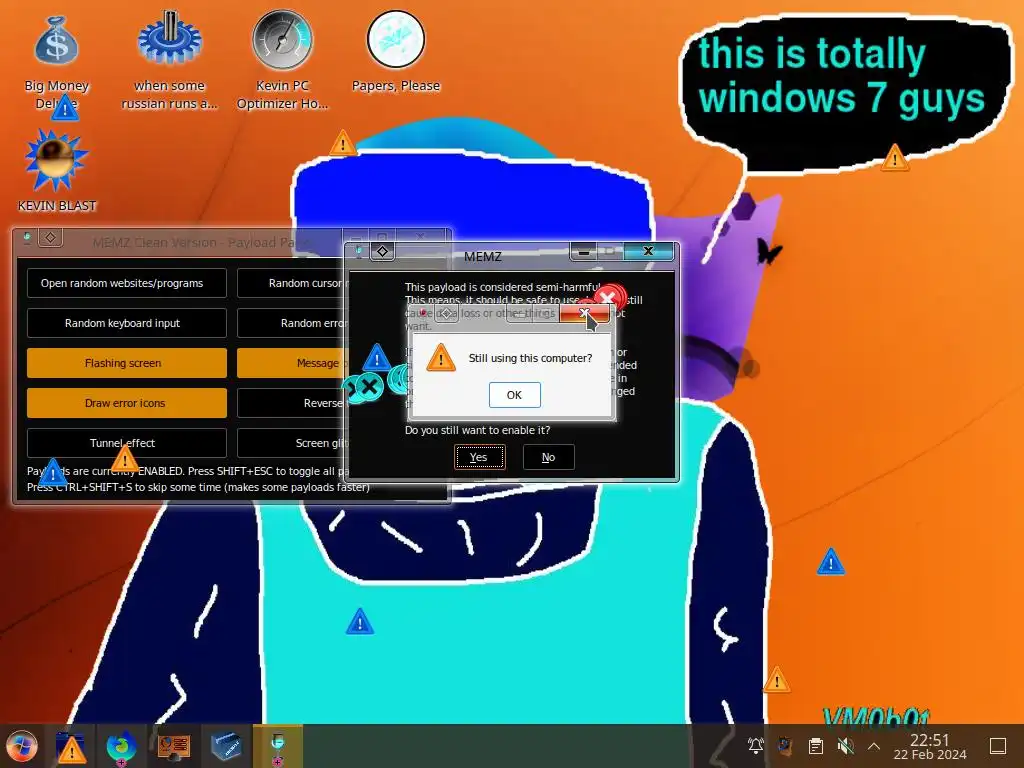Screen dimensions: 1024x768
Task: Click the show desktop square button
Action: click(x=998, y=745)
